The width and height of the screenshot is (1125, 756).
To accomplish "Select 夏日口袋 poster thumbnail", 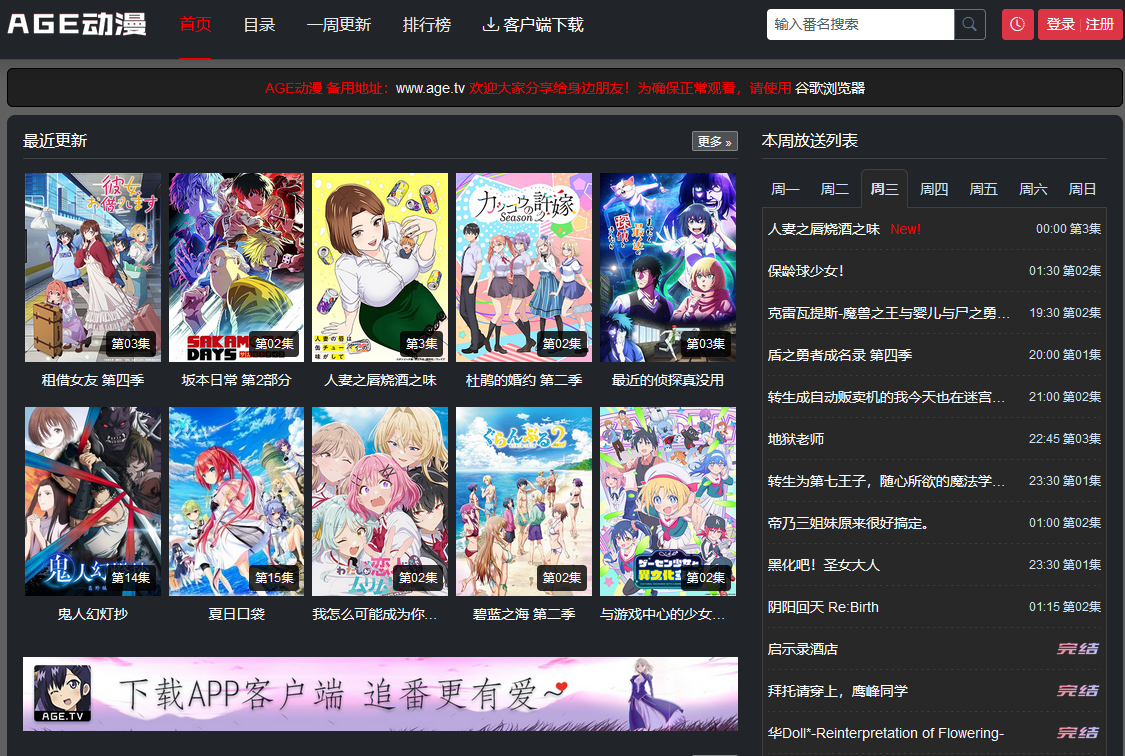I will (236, 501).
